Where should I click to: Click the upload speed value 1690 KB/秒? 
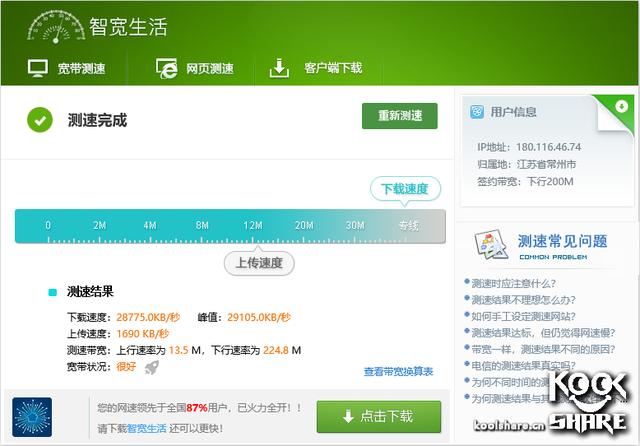pyautogui.click(x=142, y=334)
